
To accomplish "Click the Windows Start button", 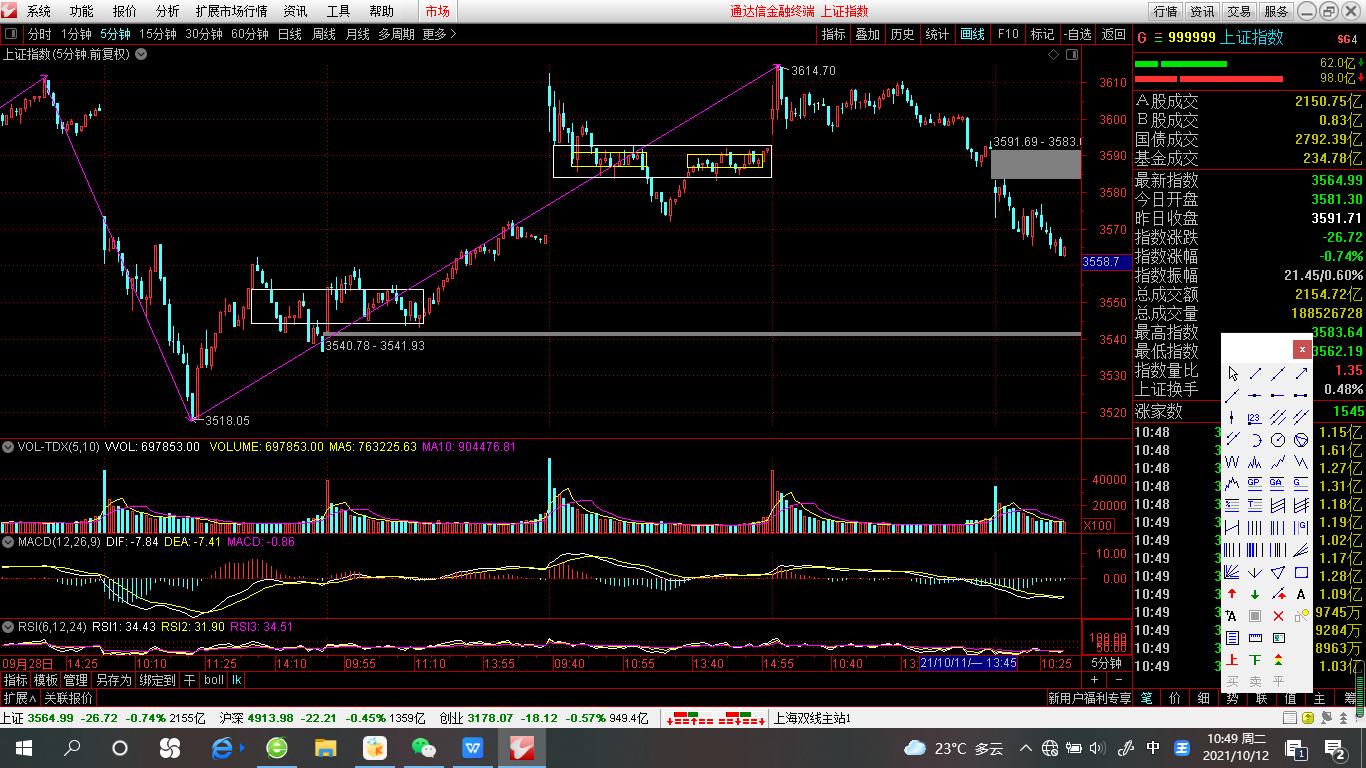I will pyautogui.click(x=24, y=748).
